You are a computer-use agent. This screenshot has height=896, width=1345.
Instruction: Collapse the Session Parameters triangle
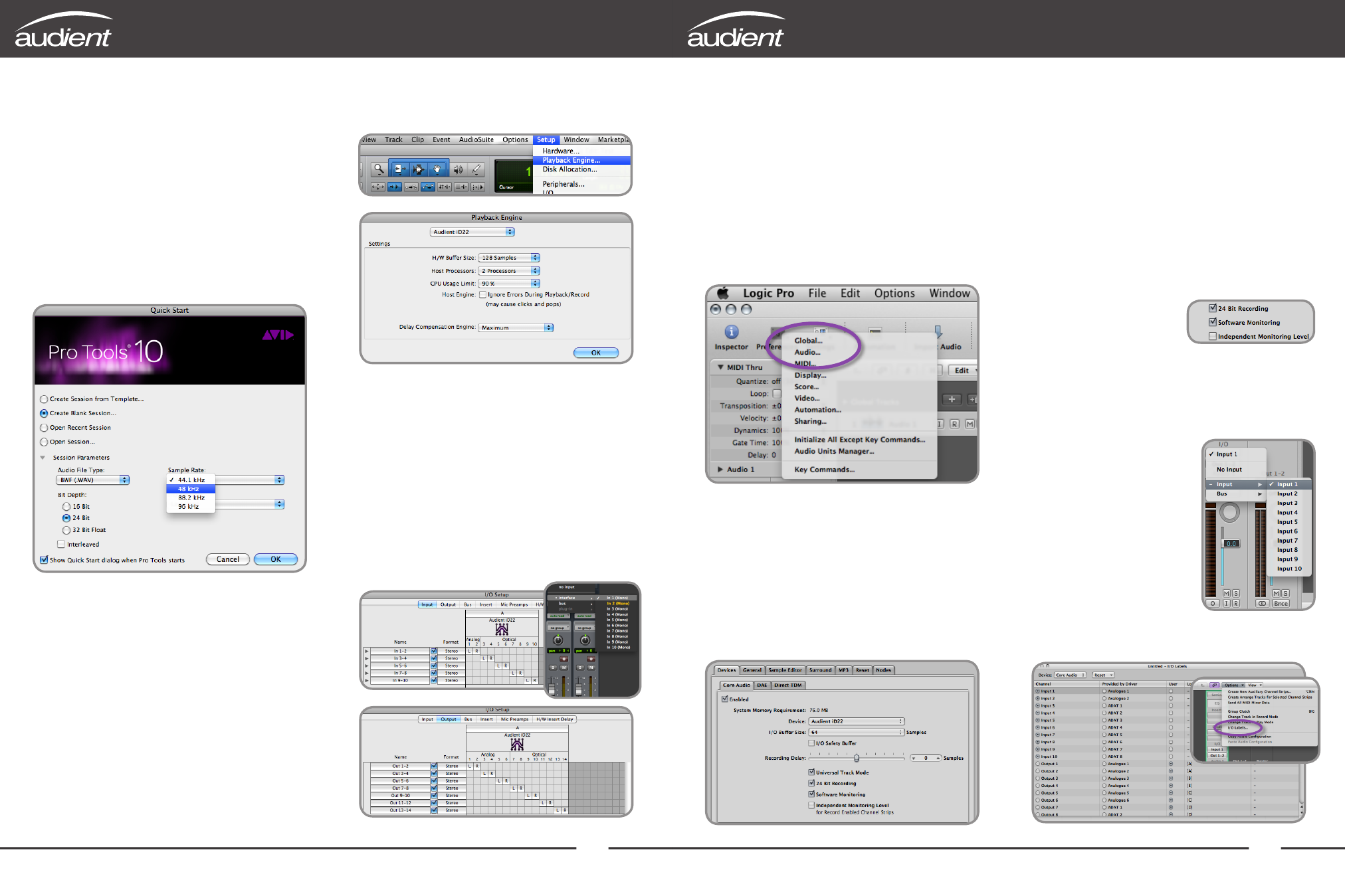coord(43,458)
